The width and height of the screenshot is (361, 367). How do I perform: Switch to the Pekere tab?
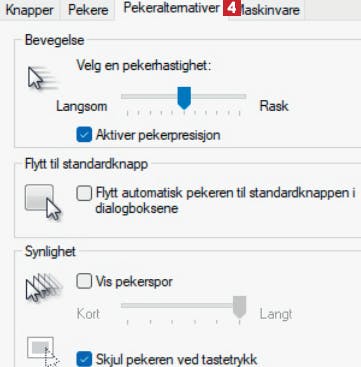pos(88,10)
